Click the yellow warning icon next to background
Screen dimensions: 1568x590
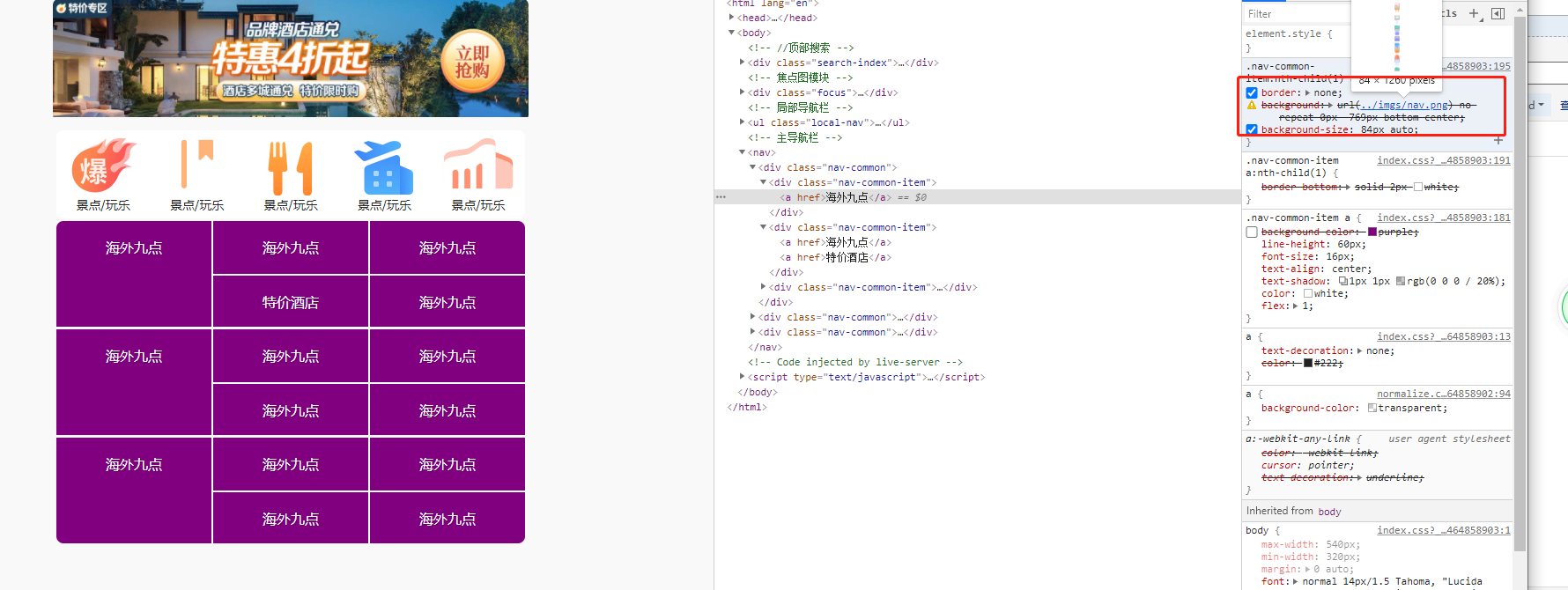click(1251, 105)
